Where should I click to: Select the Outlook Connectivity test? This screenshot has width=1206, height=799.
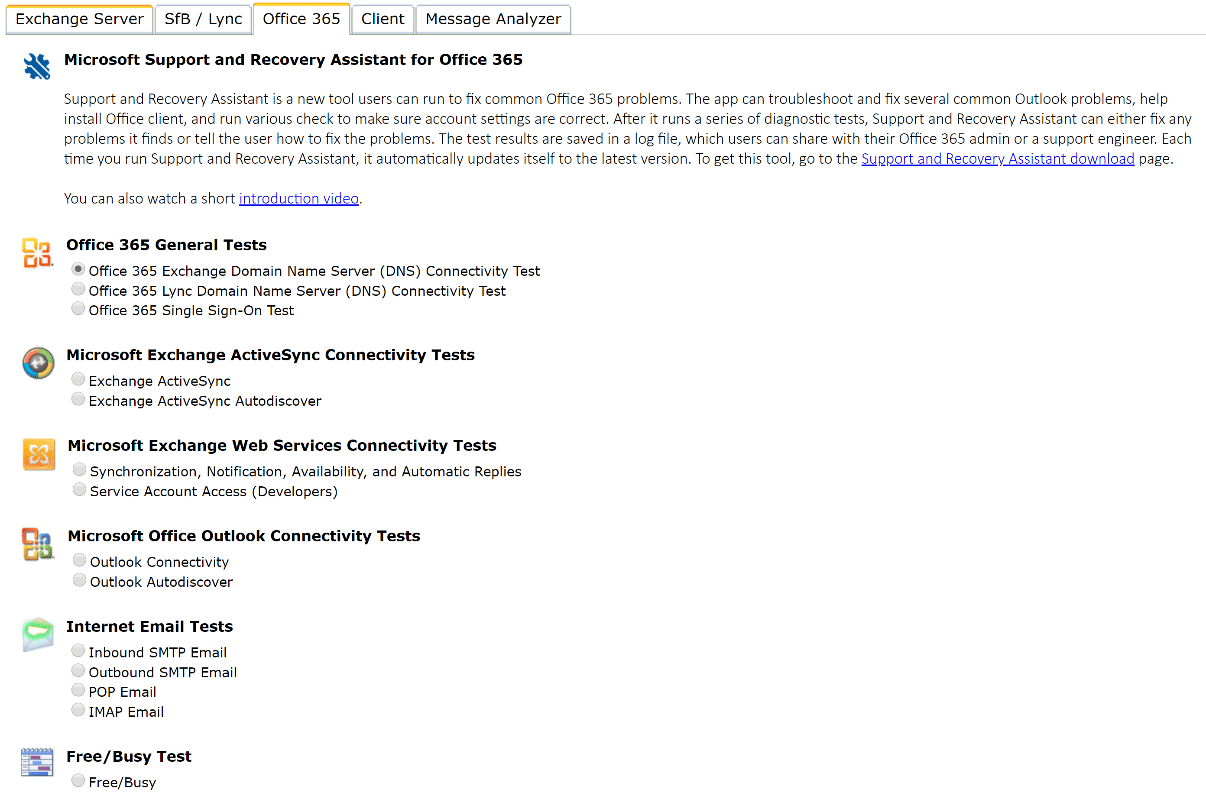point(79,561)
